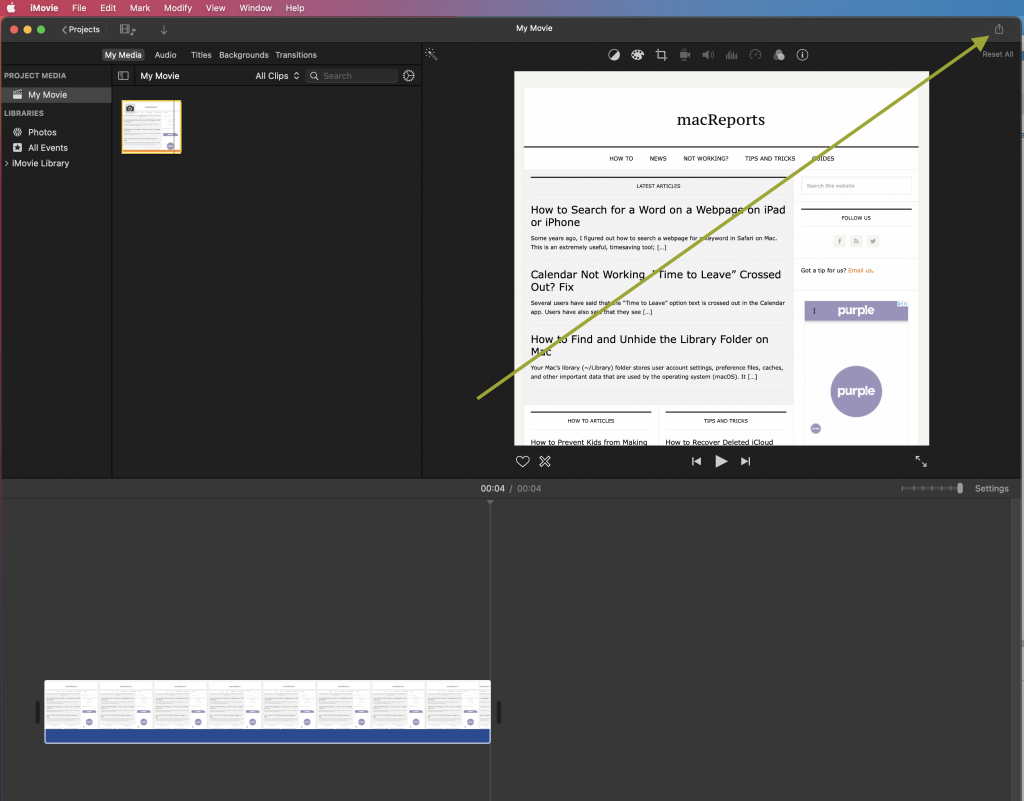Select the screenshot clip thumbnail in browser
Image resolution: width=1024 pixels, height=801 pixels.
point(152,127)
